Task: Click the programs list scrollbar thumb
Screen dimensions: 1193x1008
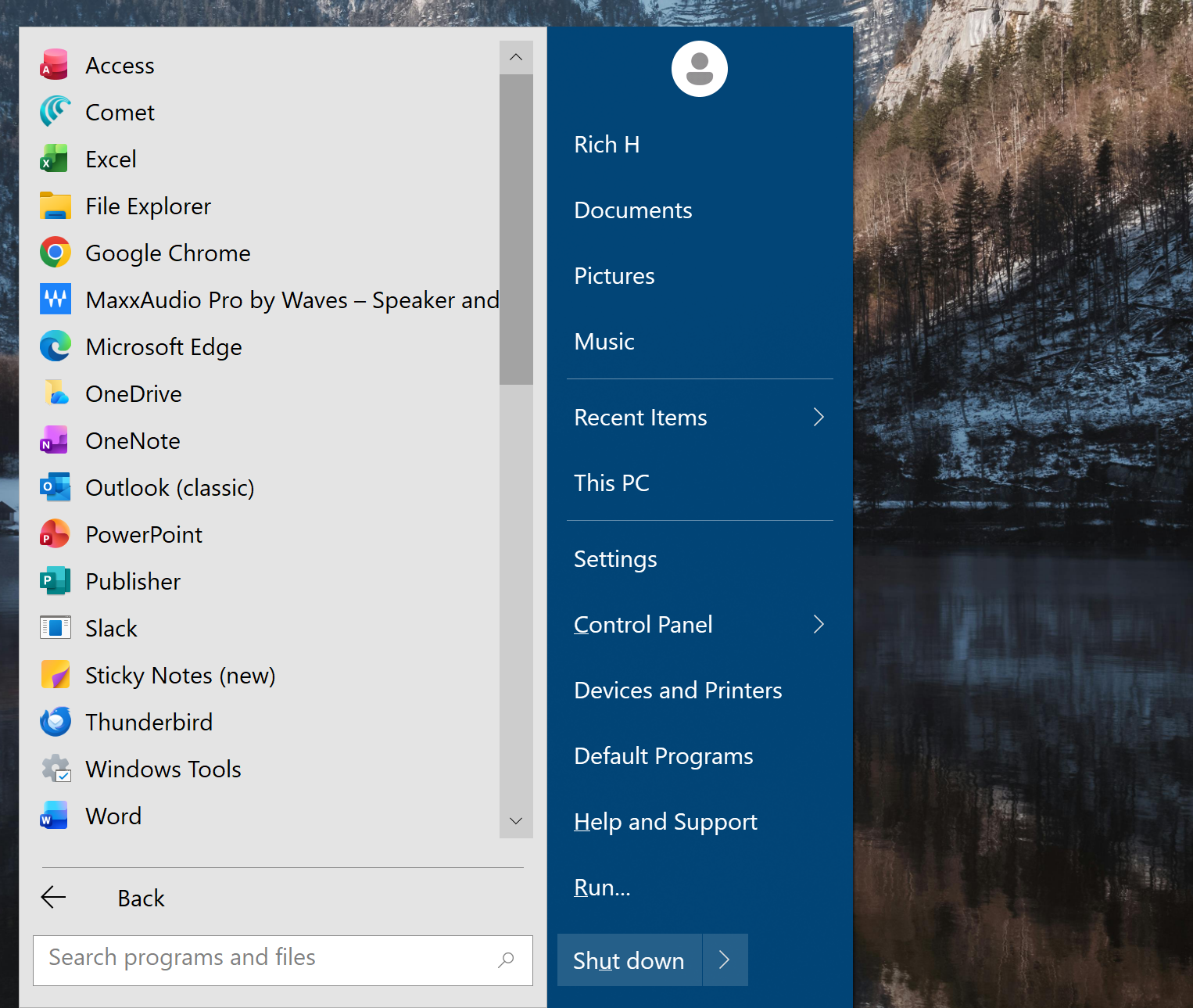Action: coord(516,229)
